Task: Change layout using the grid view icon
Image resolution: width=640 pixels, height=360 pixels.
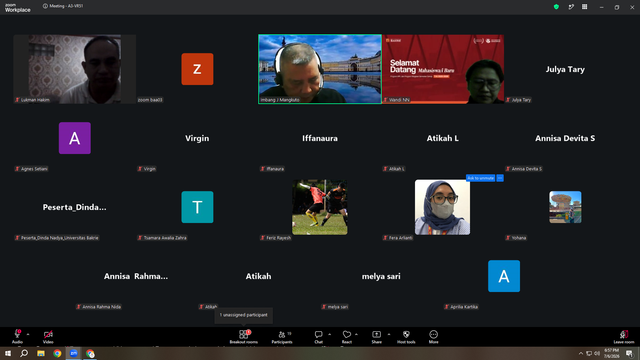Action: [584, 7]
